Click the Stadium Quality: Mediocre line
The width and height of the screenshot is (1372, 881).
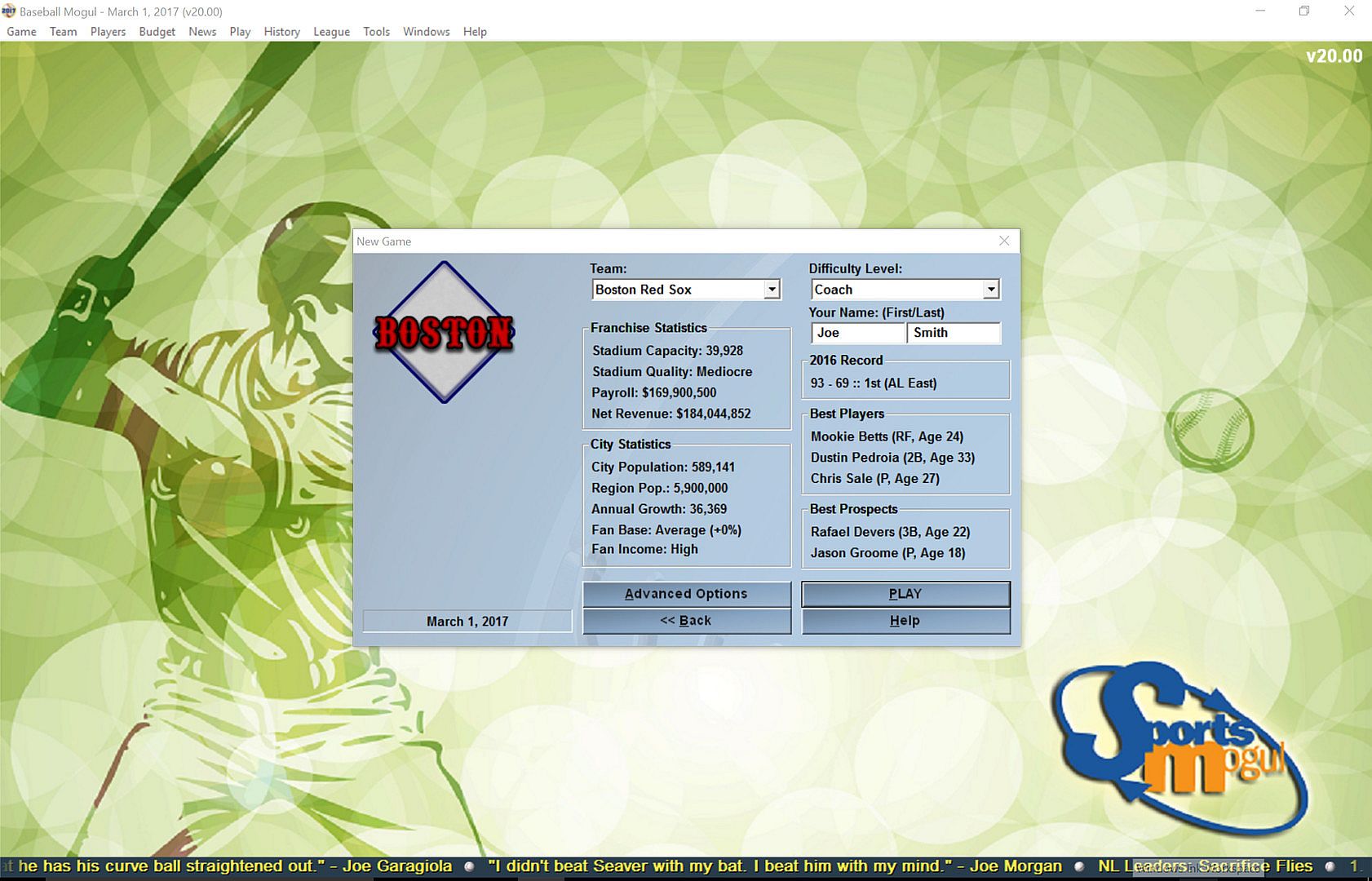coord(672,372)
